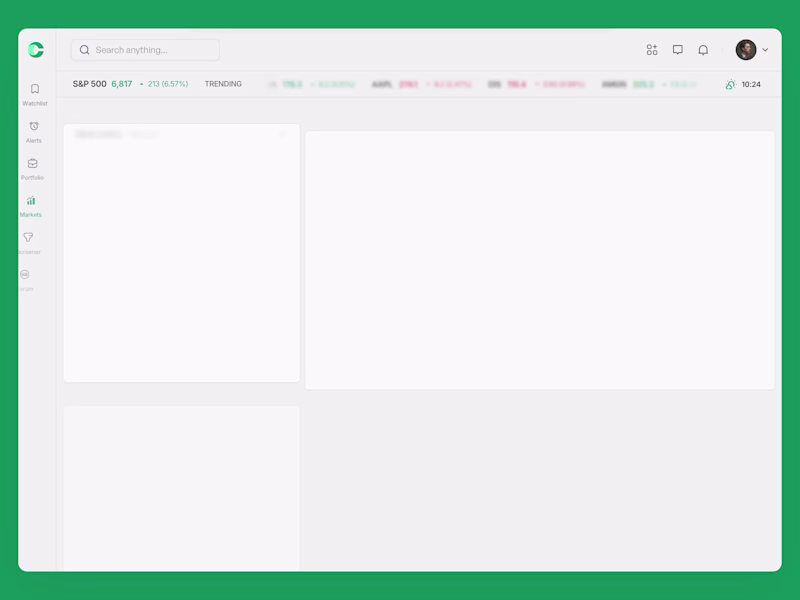Expand the profile dropdown chevron

point(765,50)
